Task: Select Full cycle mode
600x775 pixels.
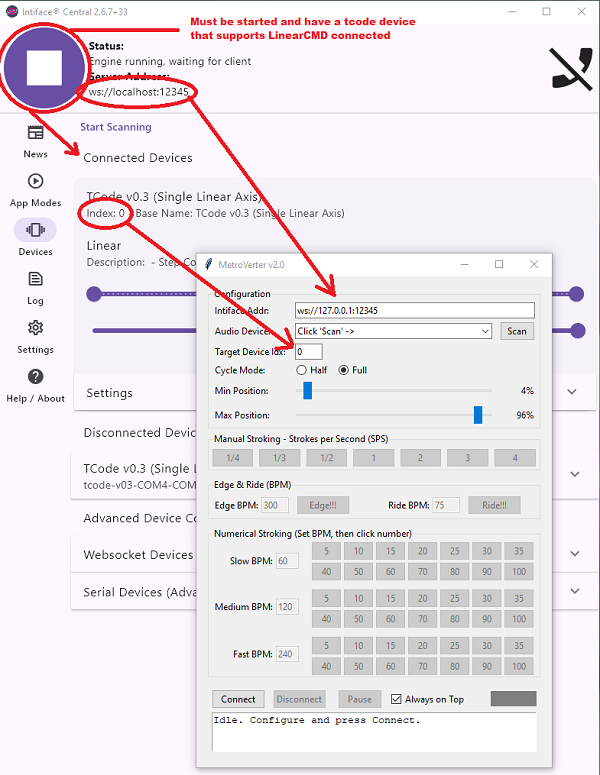Action: tap(343, 370)
